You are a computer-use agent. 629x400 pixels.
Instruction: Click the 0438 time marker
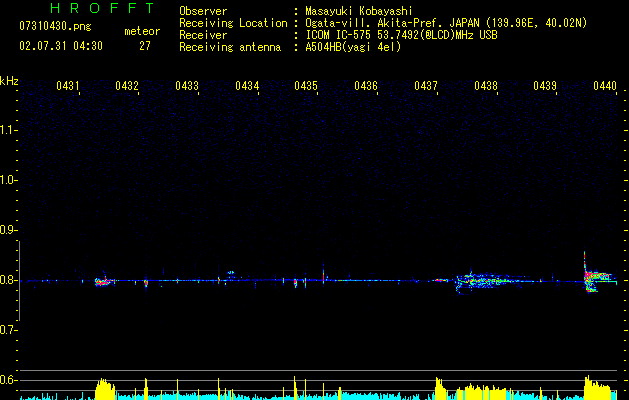(x=486, y=86)
